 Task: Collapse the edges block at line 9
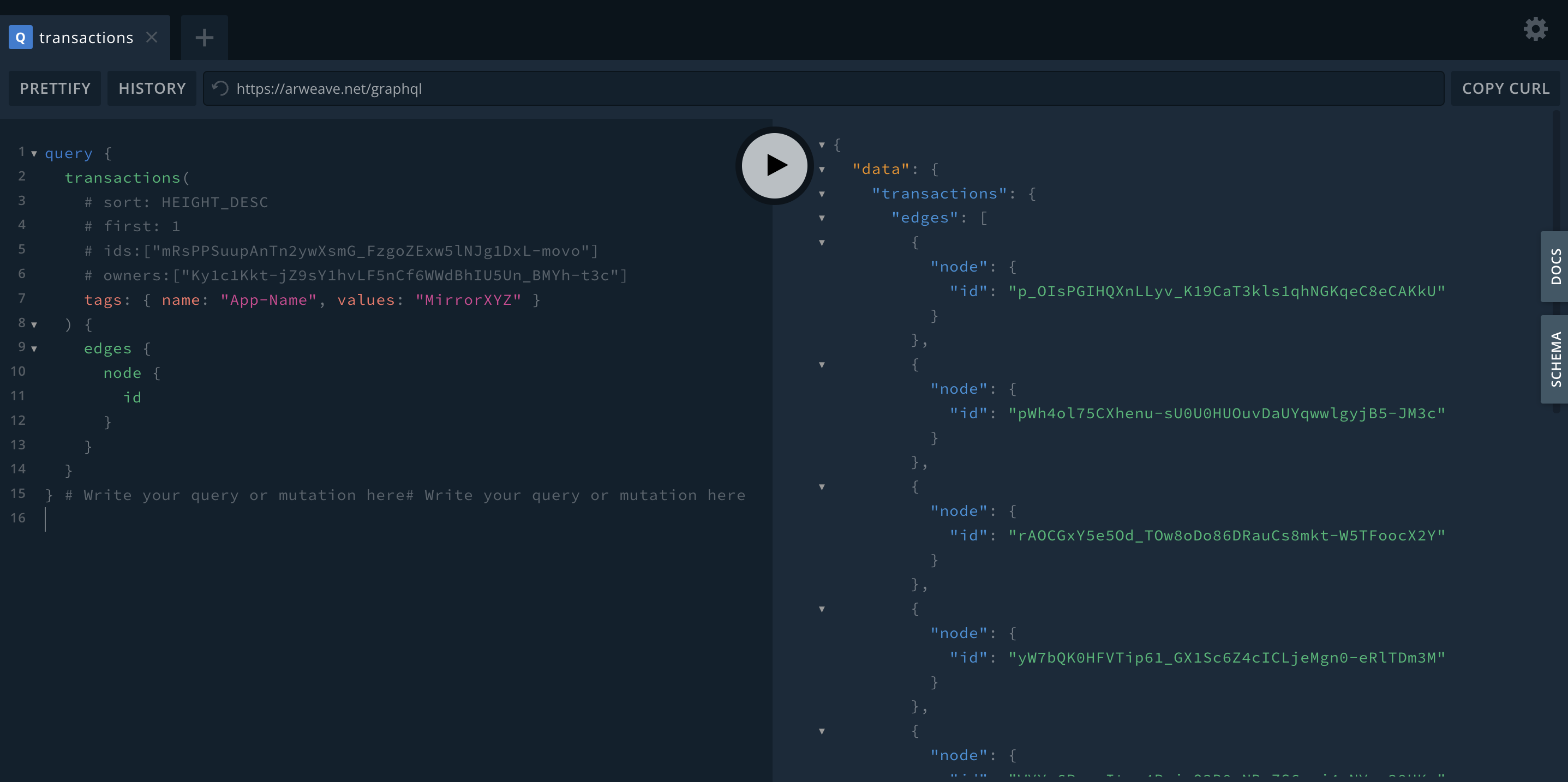click(x=34, y=350)
